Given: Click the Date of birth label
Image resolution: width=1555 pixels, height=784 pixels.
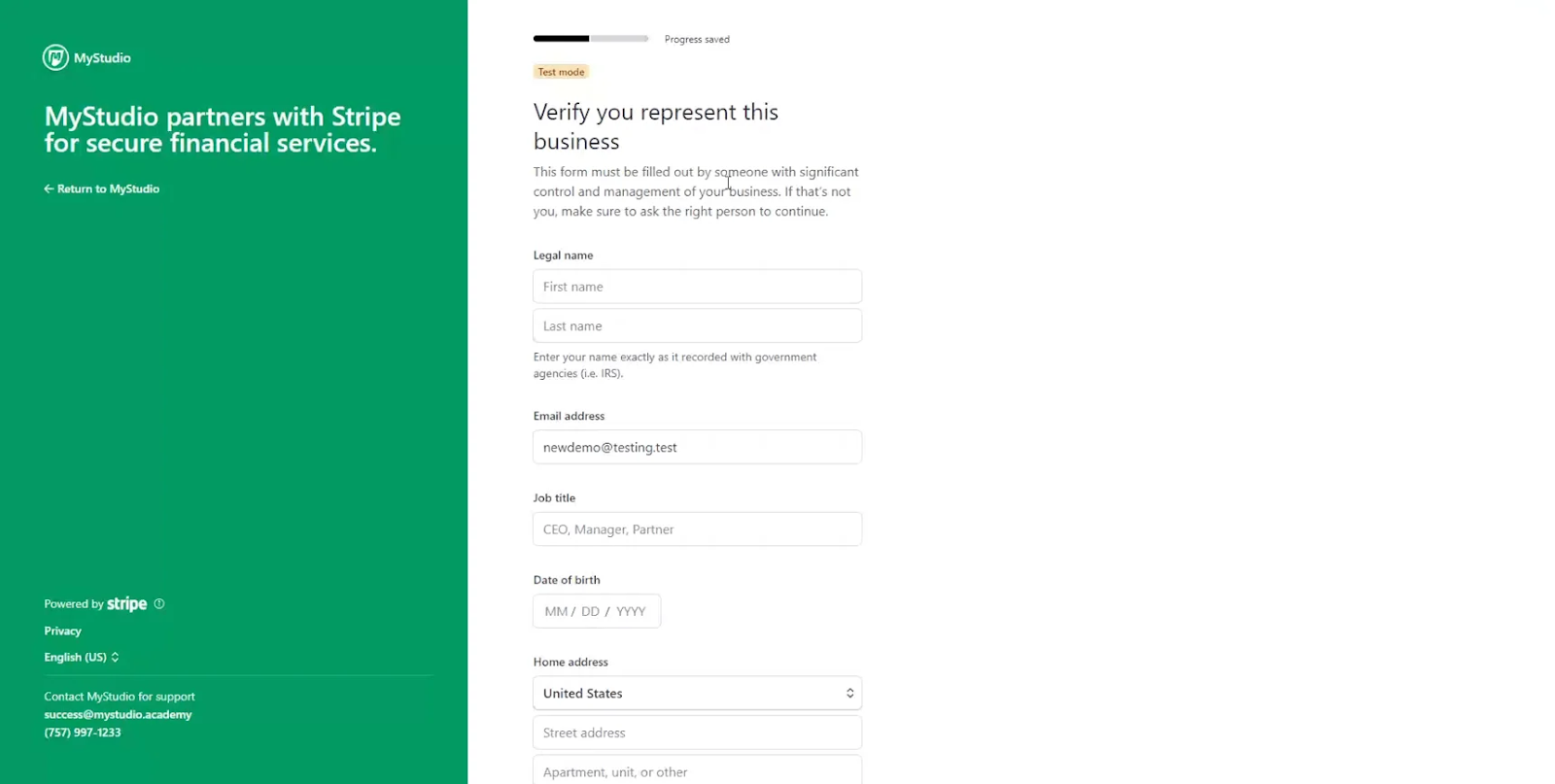Looking at the screenshot, I should click(567, 580).
